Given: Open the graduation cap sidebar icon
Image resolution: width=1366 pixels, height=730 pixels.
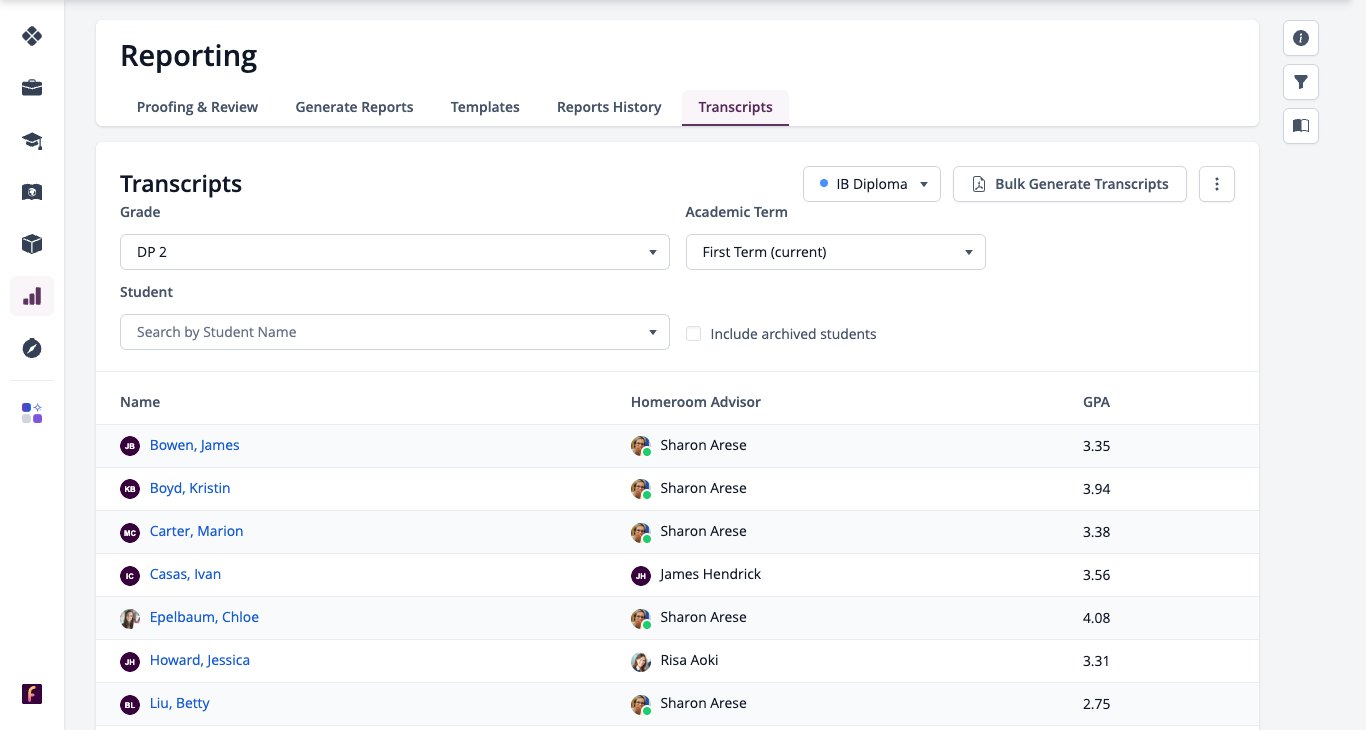Looking at the screenshot, I should [32, 140].
